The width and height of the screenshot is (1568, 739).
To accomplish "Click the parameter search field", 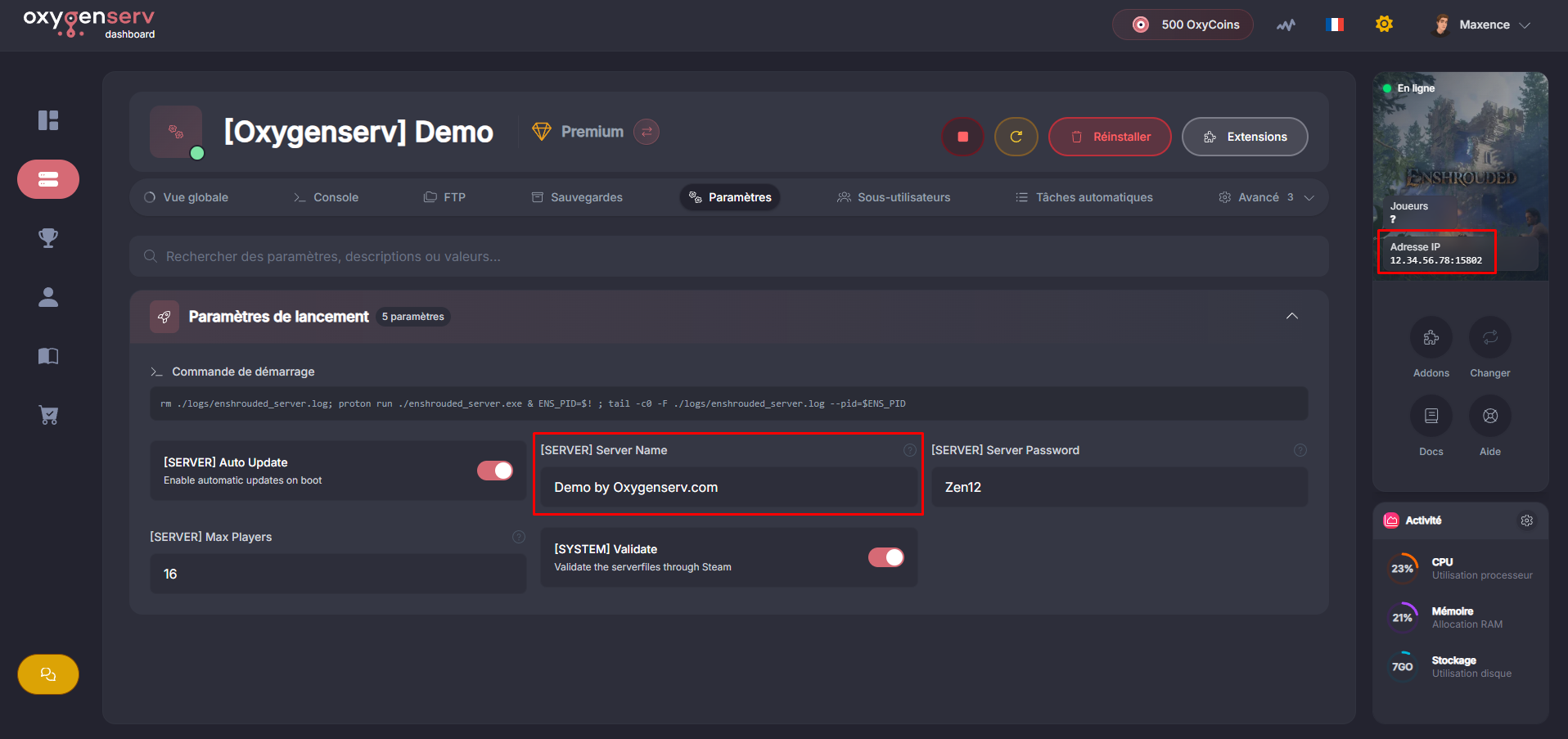I will [728, 256].
